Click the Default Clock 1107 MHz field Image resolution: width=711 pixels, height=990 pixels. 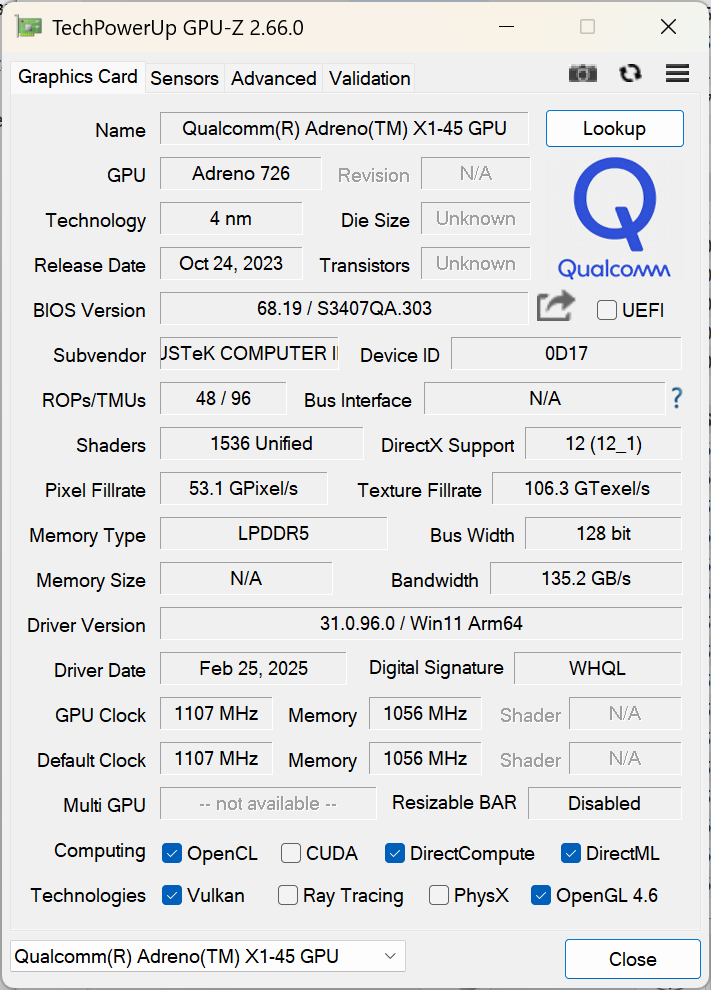216,758
